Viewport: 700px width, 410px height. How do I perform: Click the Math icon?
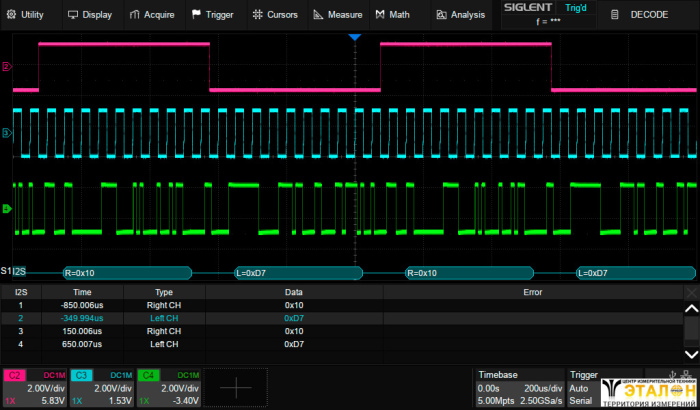pos(380,15)
